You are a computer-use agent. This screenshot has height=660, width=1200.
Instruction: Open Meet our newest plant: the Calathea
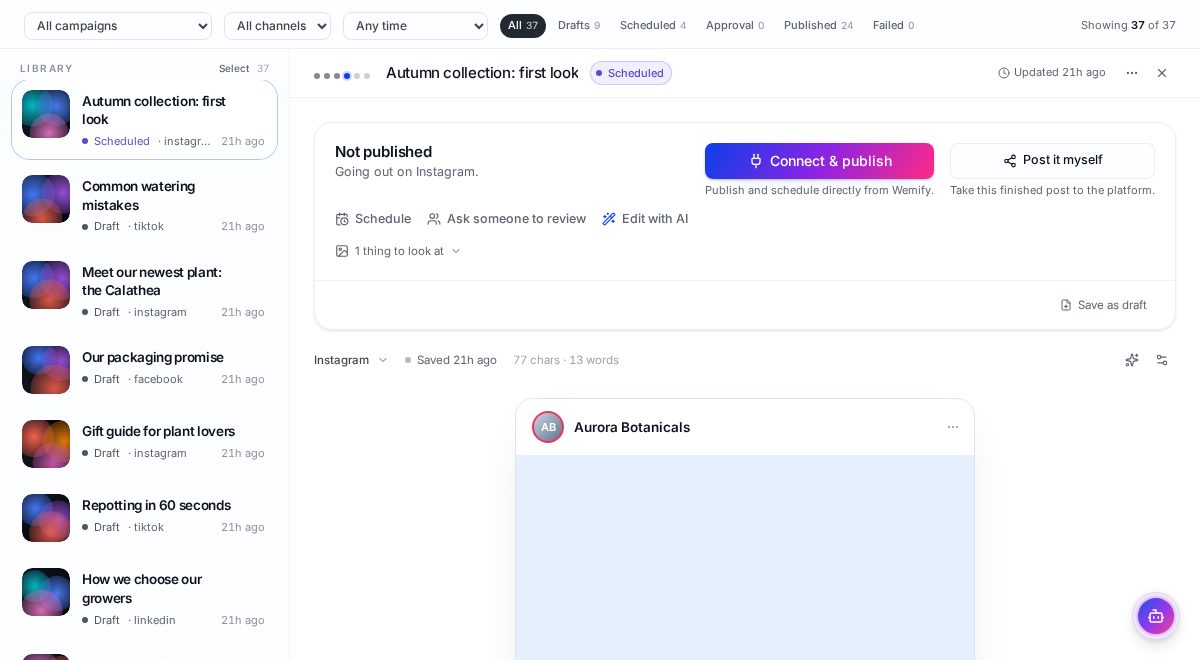tap(144, 291)
